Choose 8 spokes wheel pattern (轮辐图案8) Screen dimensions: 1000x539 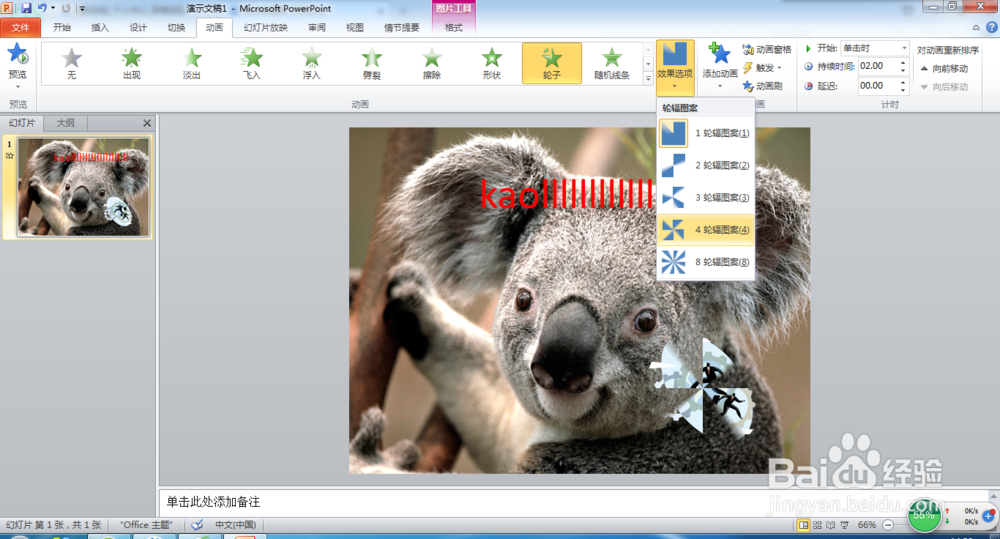point(705,262)
